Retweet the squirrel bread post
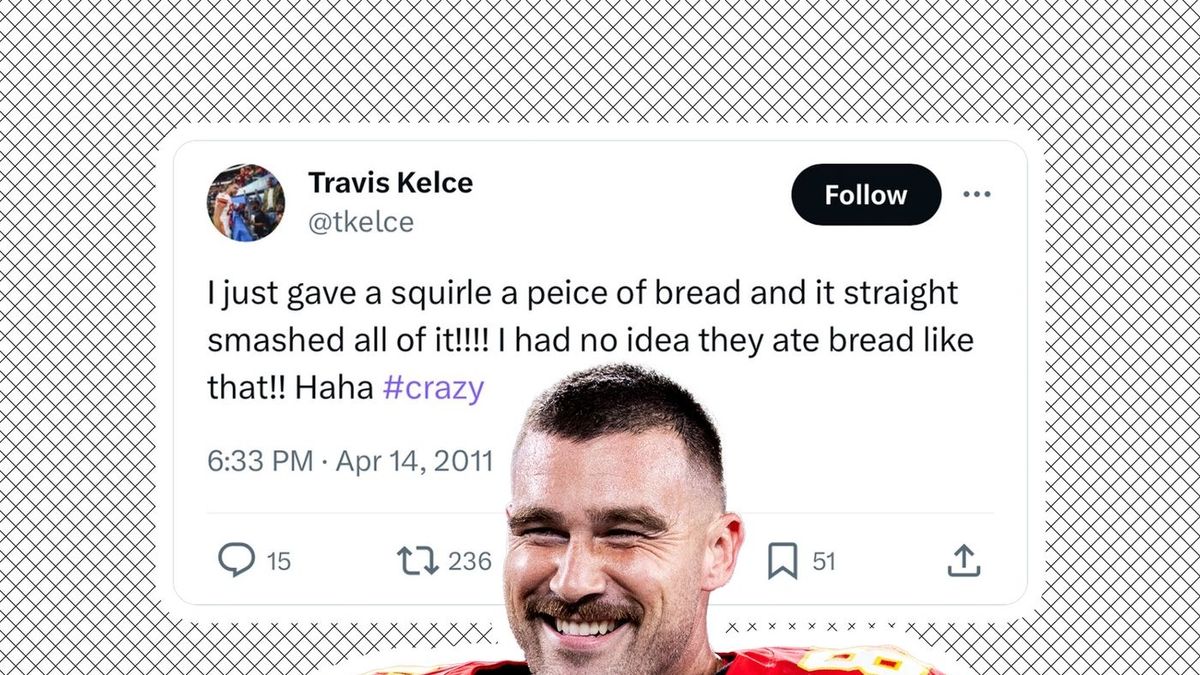Screen dimensions: 1200x675 [x=420, y=560]
